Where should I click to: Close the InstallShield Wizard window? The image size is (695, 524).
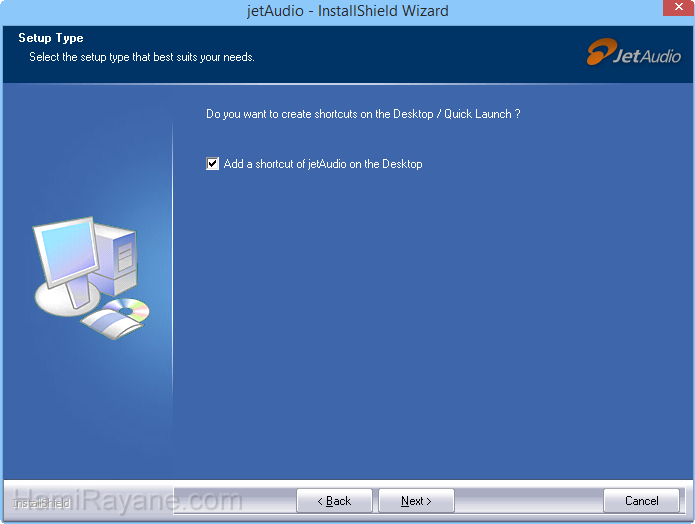[678, 8]
